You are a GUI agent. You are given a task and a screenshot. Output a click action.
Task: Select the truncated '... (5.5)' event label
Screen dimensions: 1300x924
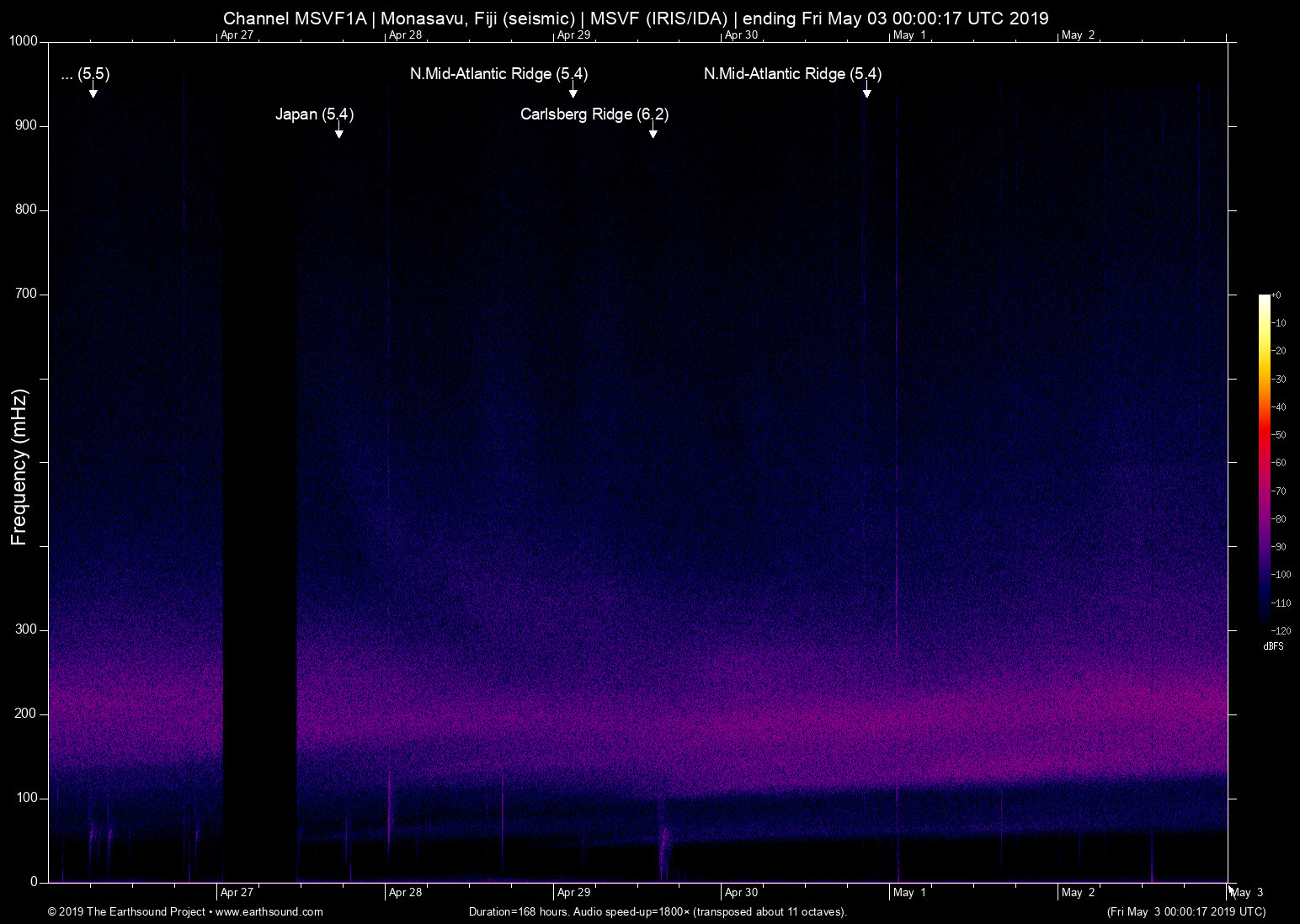coord(85,74)
